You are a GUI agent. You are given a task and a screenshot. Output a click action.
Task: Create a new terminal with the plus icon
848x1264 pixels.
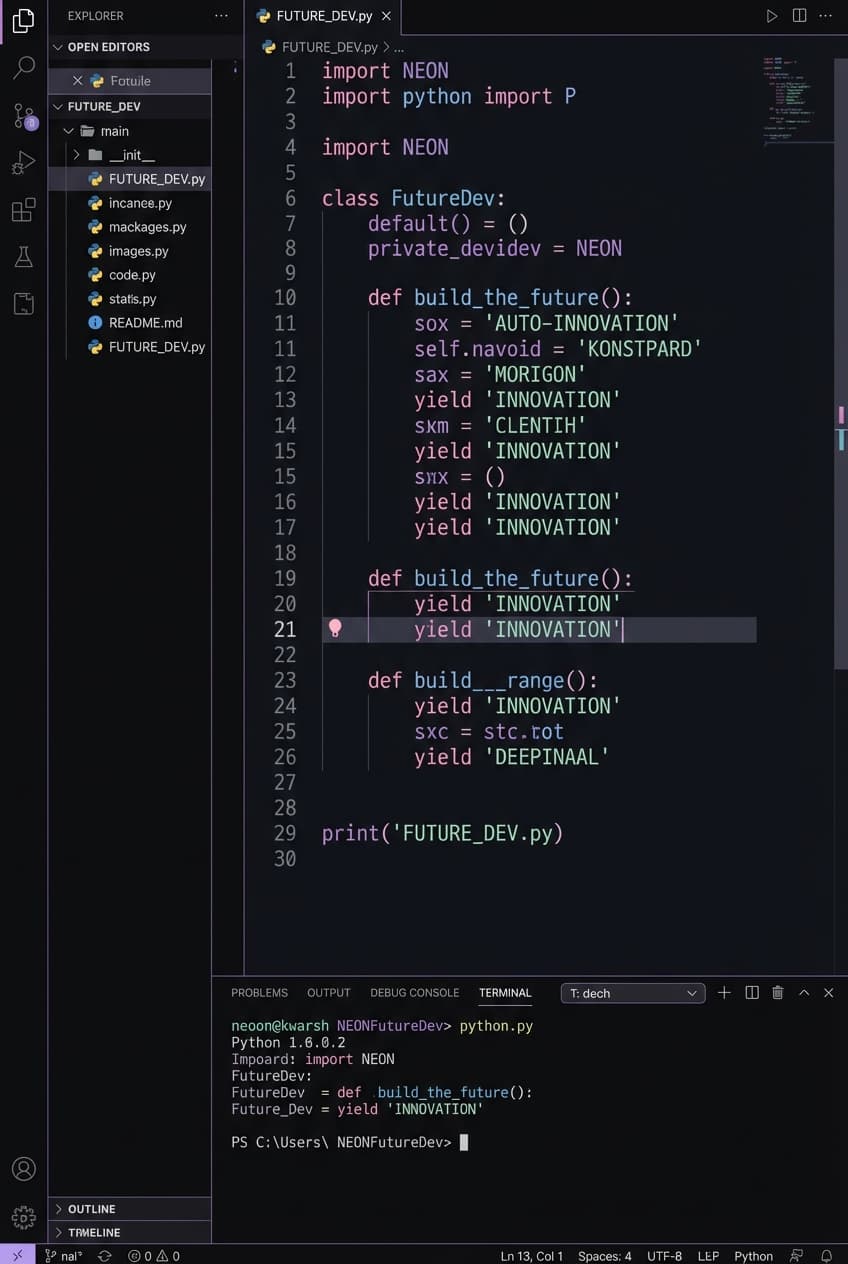(x=724, y=993)
